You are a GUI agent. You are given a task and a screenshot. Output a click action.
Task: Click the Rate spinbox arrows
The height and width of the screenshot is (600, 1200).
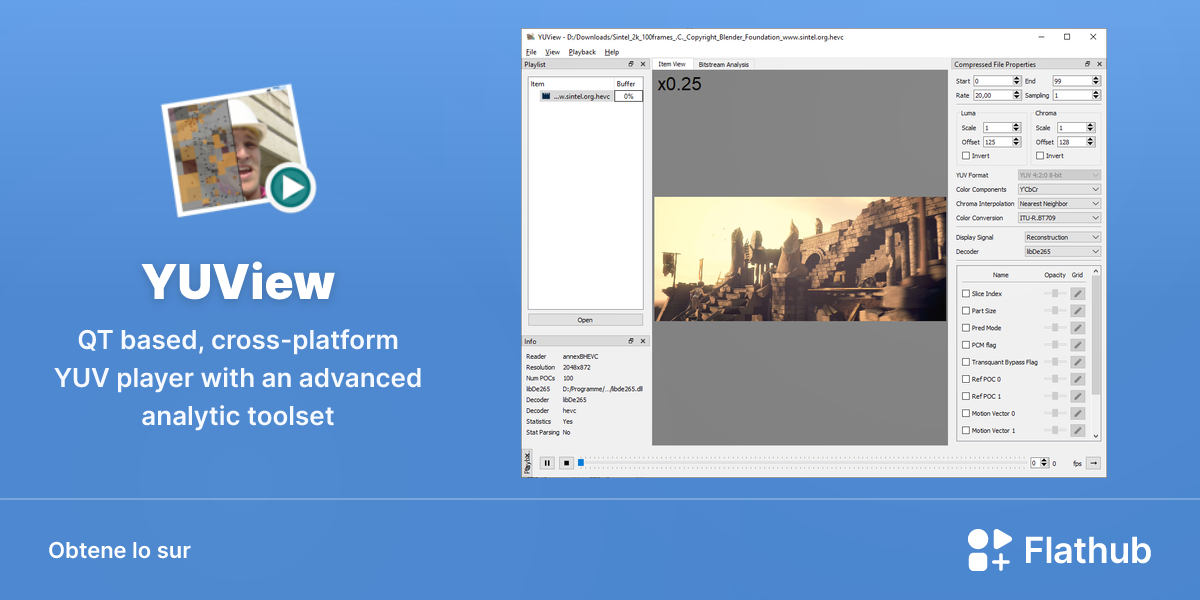tap(1016, 95)
